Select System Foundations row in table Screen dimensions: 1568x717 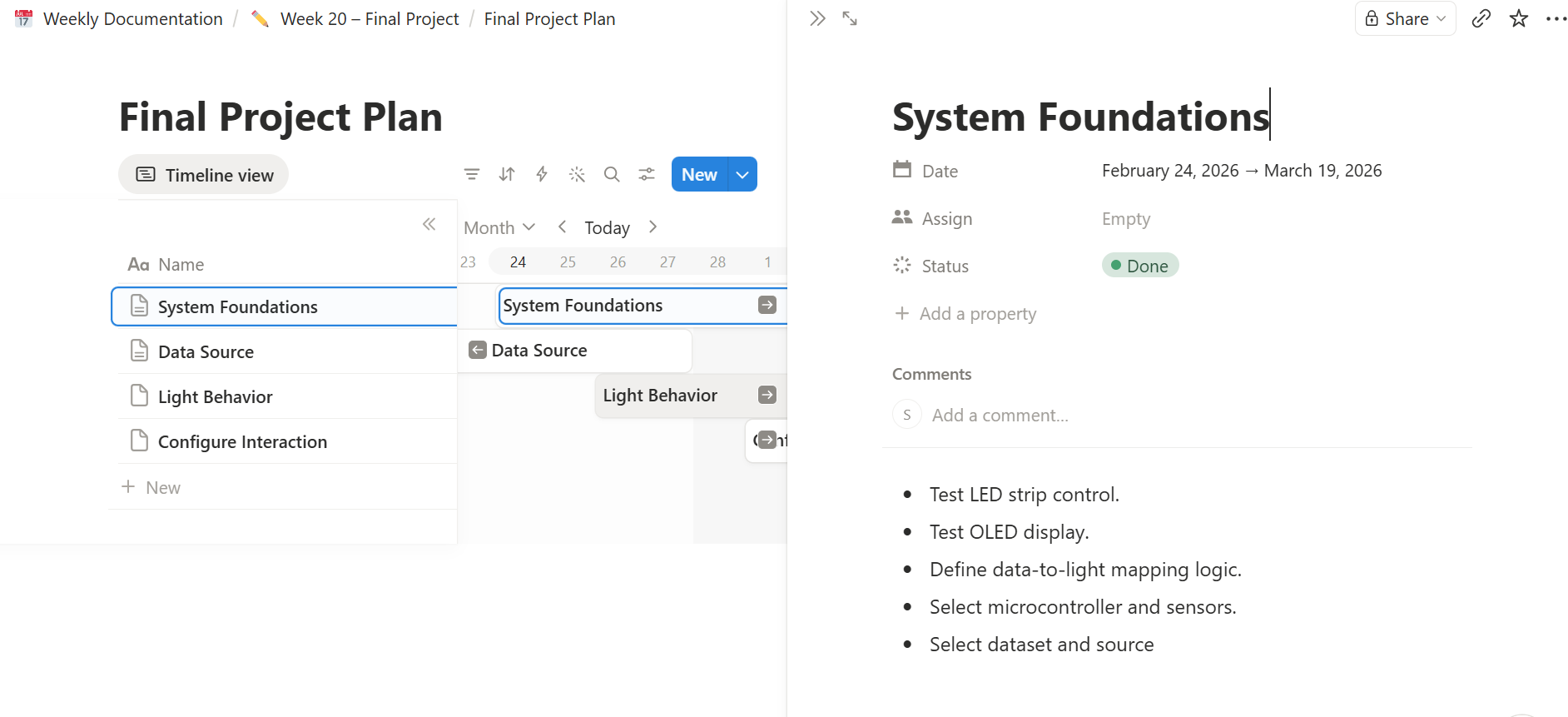pyautogui.click(x=285, y=306)
